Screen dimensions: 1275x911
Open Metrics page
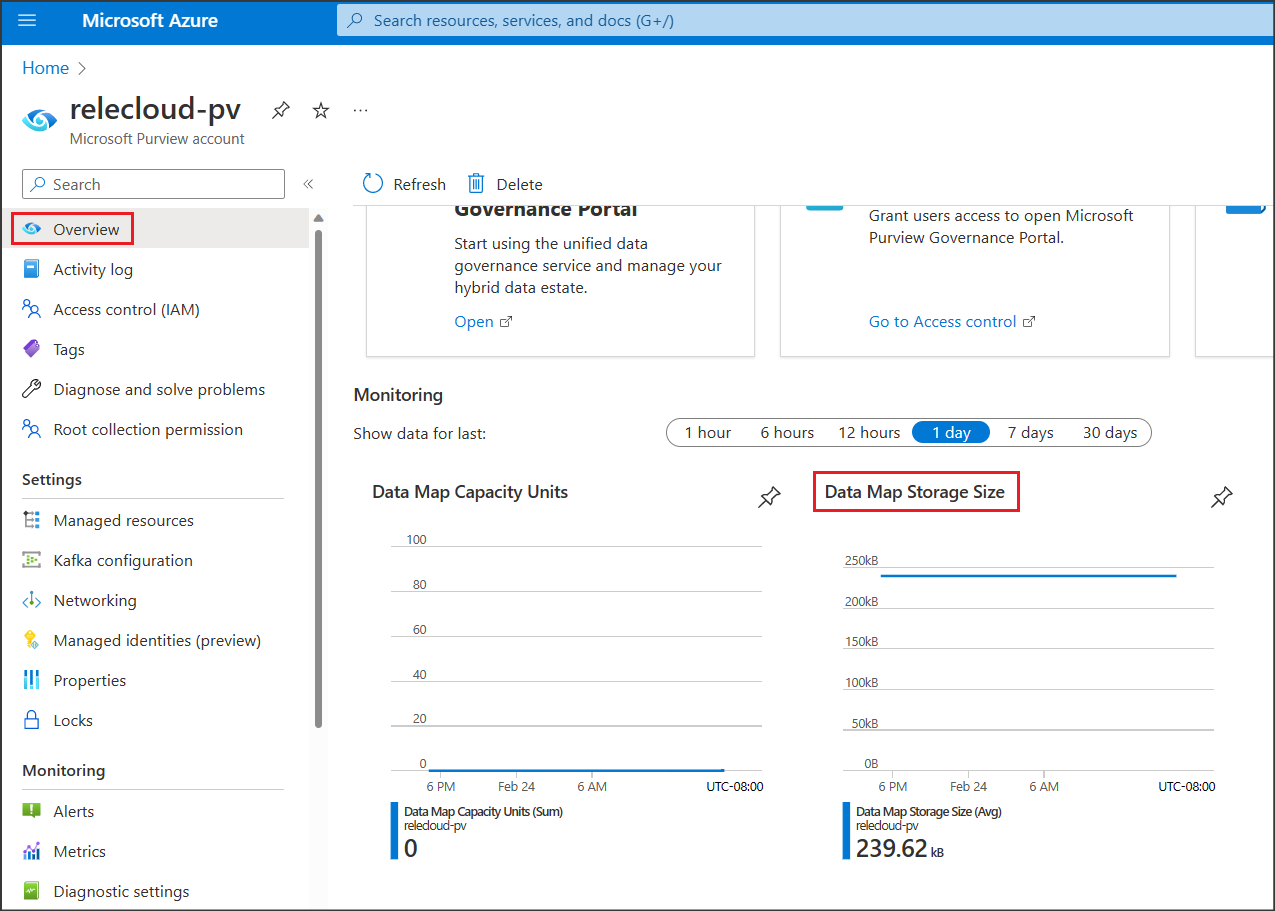point(80,851)
